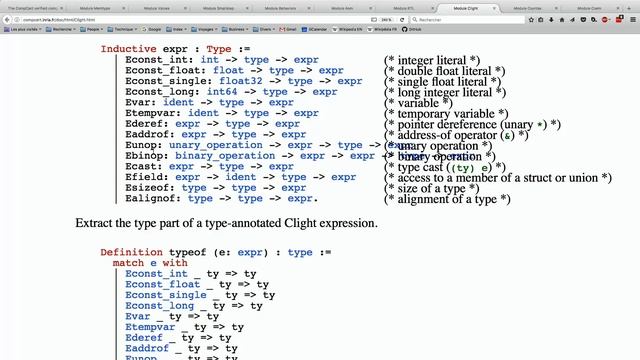The image size is (640, 360).
Task: Expand the People bookmarks folder
Action: (92, 29)
